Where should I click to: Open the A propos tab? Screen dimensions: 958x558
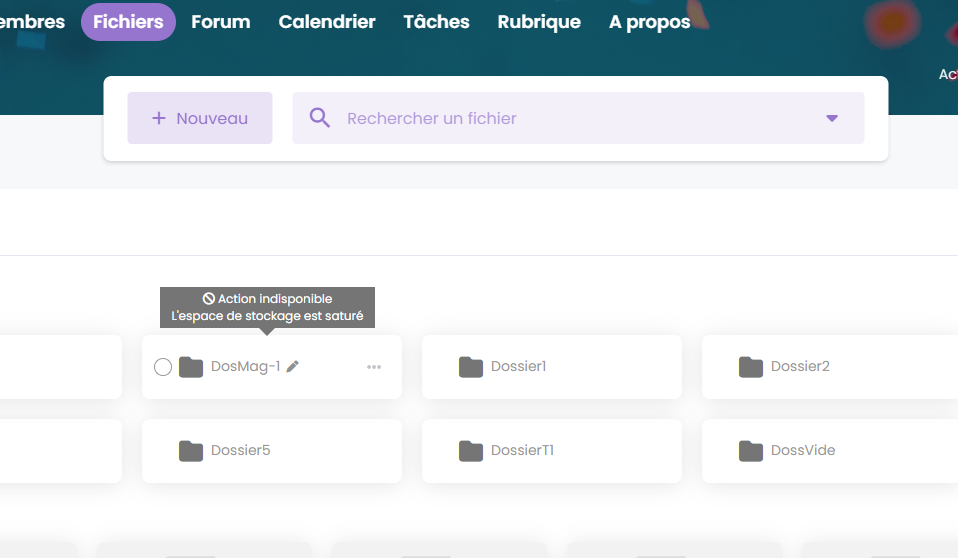649,22
